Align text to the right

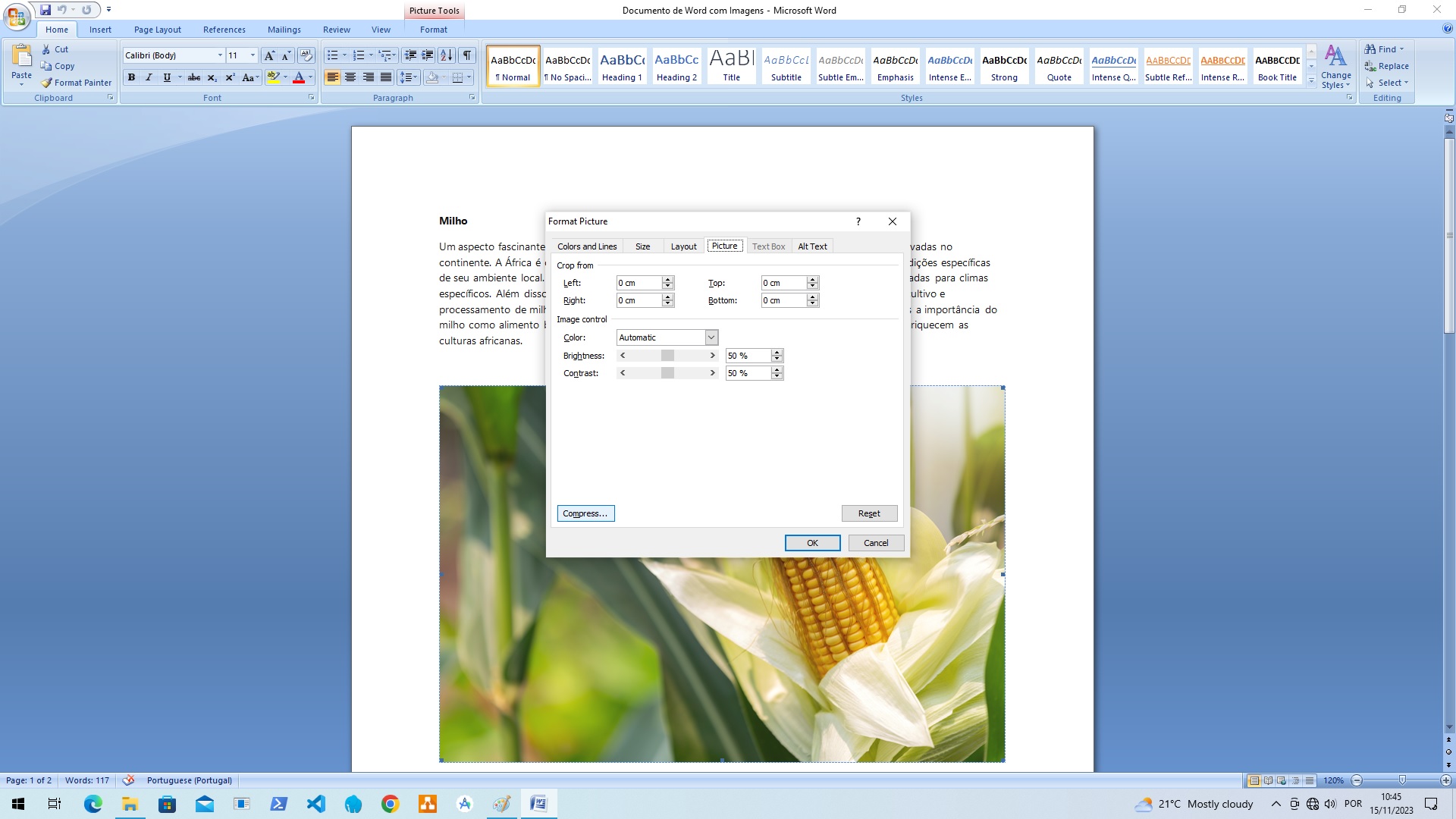(x=369, y=77)
